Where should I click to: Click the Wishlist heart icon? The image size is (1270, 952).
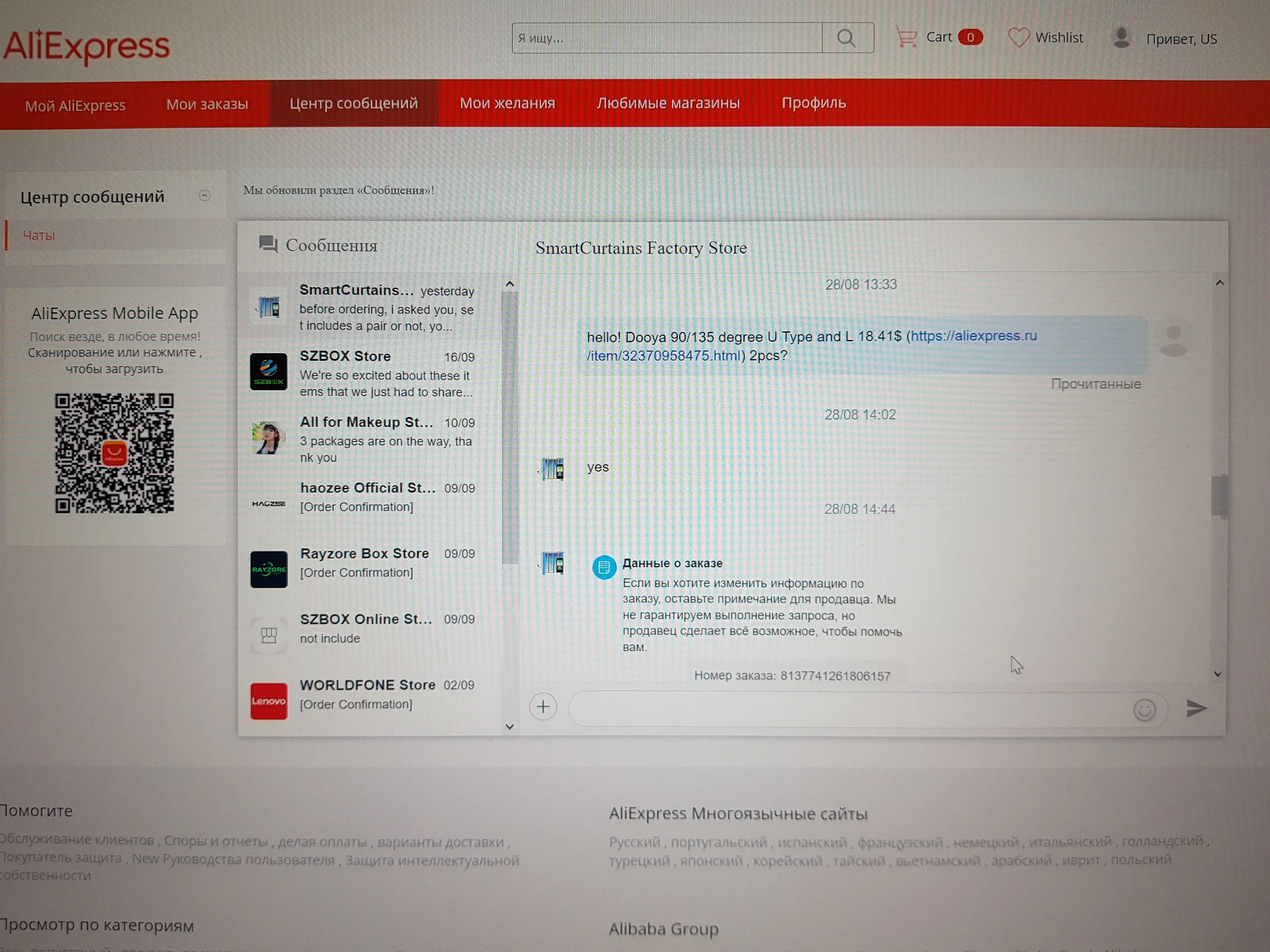click(1018, 38)
